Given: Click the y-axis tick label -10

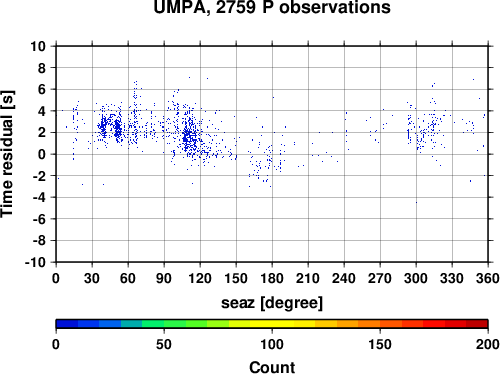Looking at the screenshot, I should (x=35, y=262).
